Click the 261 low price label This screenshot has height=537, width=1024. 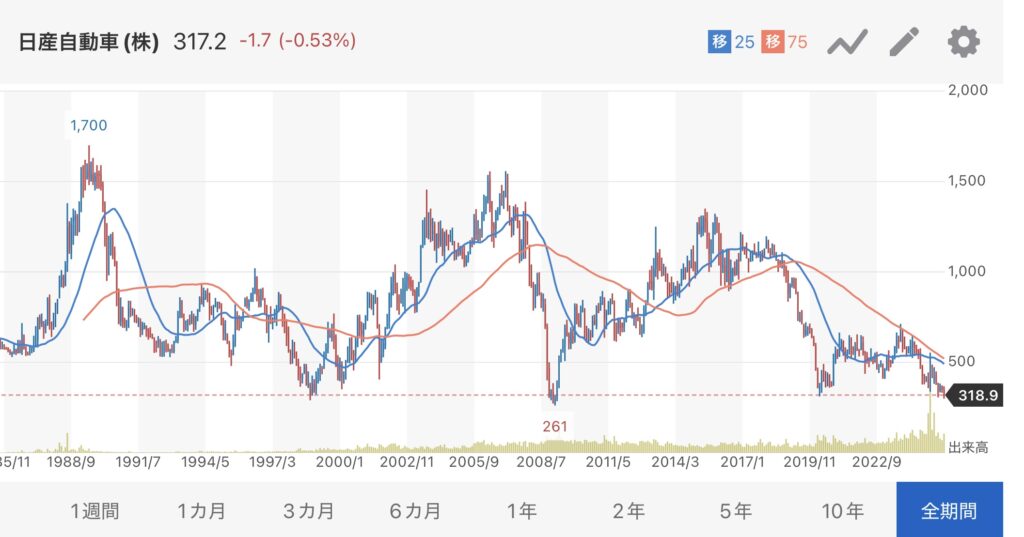point(554,427)
